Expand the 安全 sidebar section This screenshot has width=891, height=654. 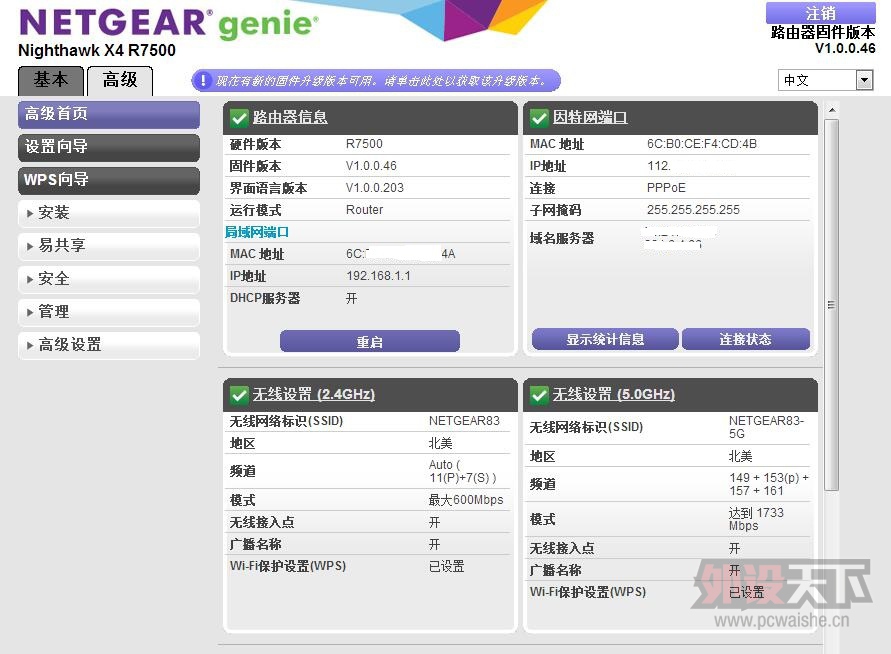click(109, 279)
